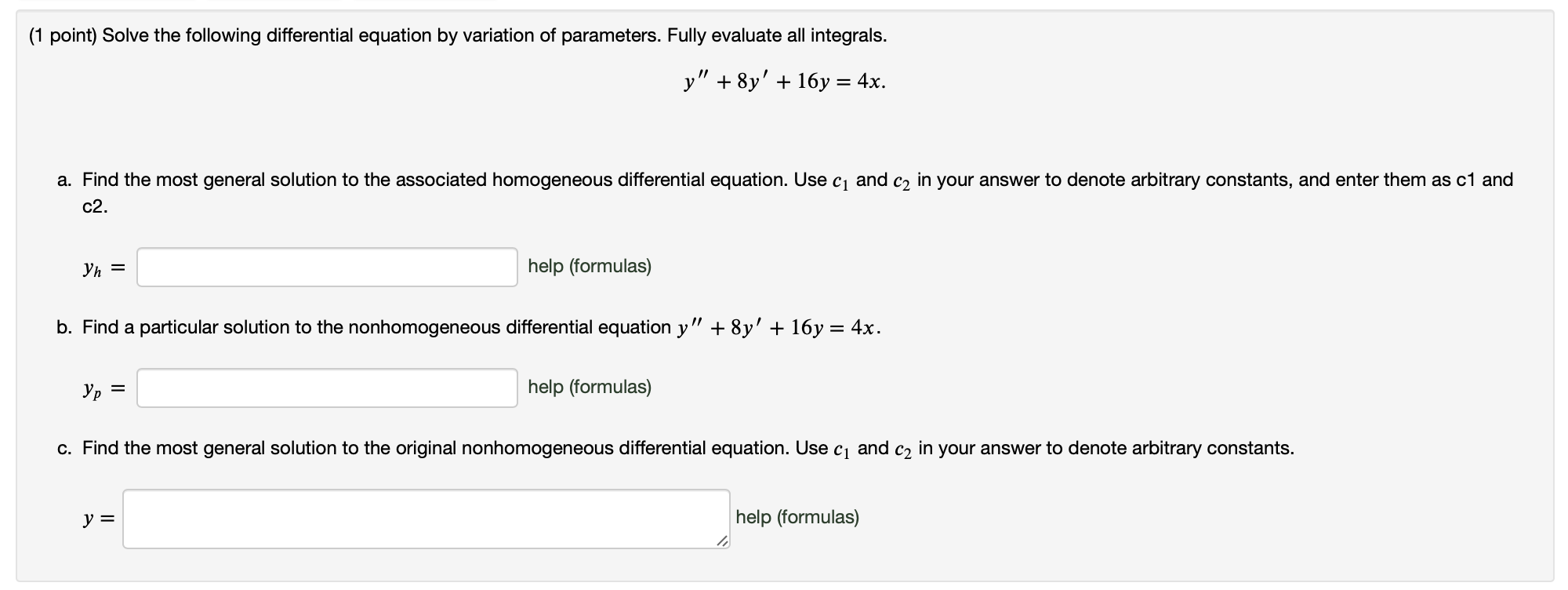The image size is (1568, 590).
Task: Open help (formulas) beside the y box
Action: pos(797,517)
